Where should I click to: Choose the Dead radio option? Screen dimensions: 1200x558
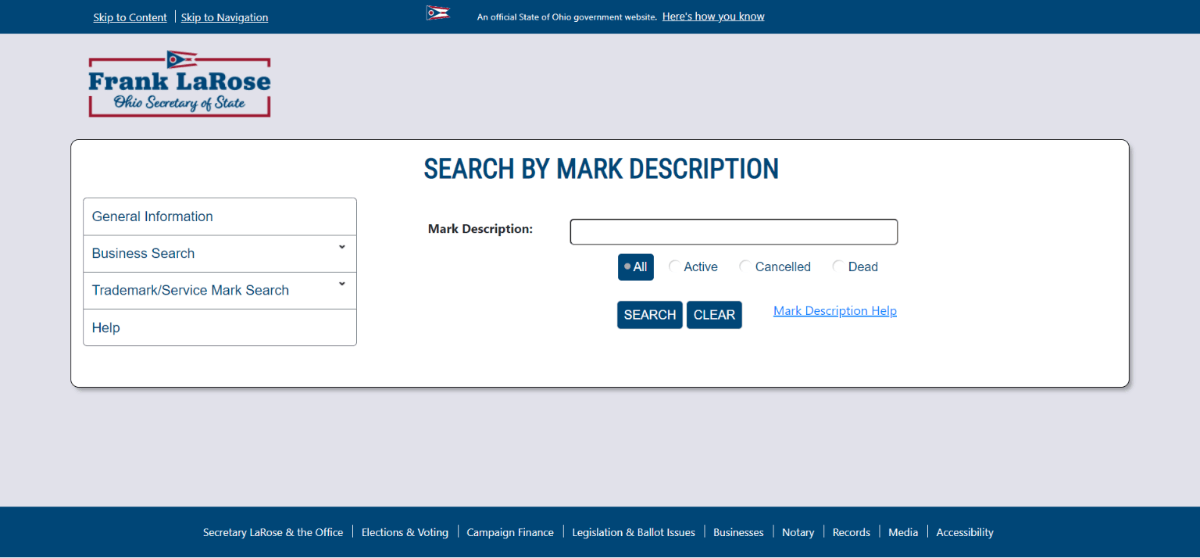coord(837,267)
